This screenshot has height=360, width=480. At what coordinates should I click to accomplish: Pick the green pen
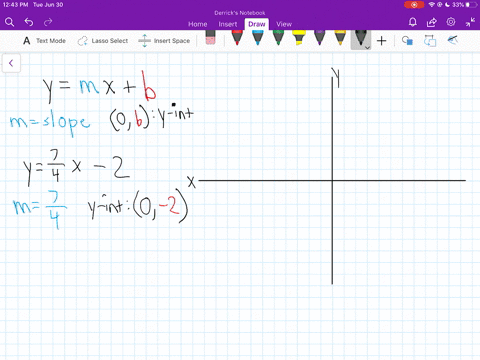[x=278, y=38]
